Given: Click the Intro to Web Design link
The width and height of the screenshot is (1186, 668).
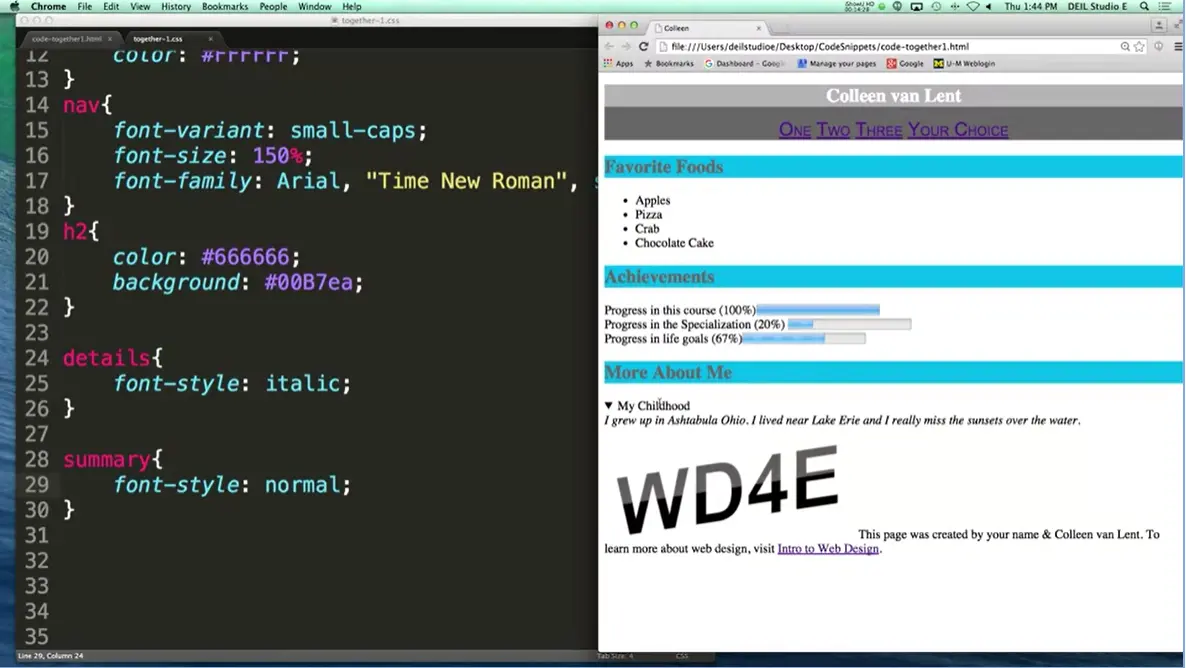Looking at the screenshot, I should coord(827,548).
